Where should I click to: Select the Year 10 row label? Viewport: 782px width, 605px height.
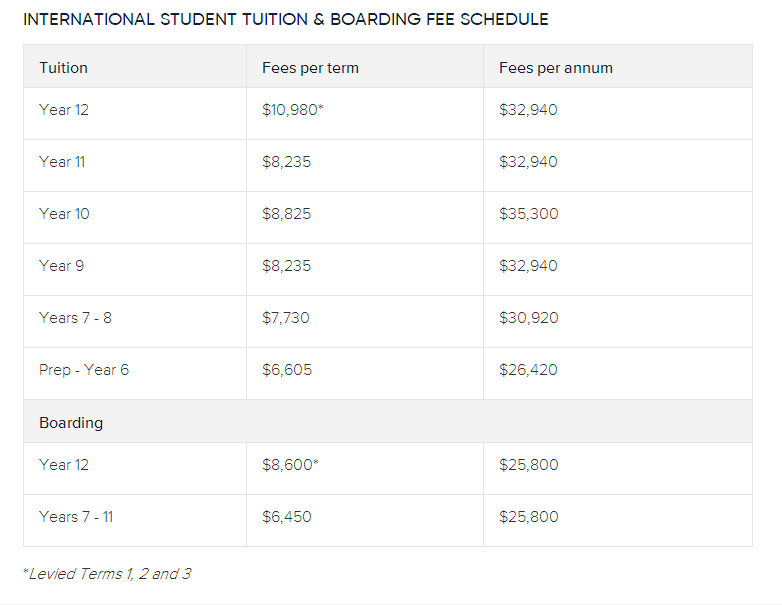click(63, 214)
